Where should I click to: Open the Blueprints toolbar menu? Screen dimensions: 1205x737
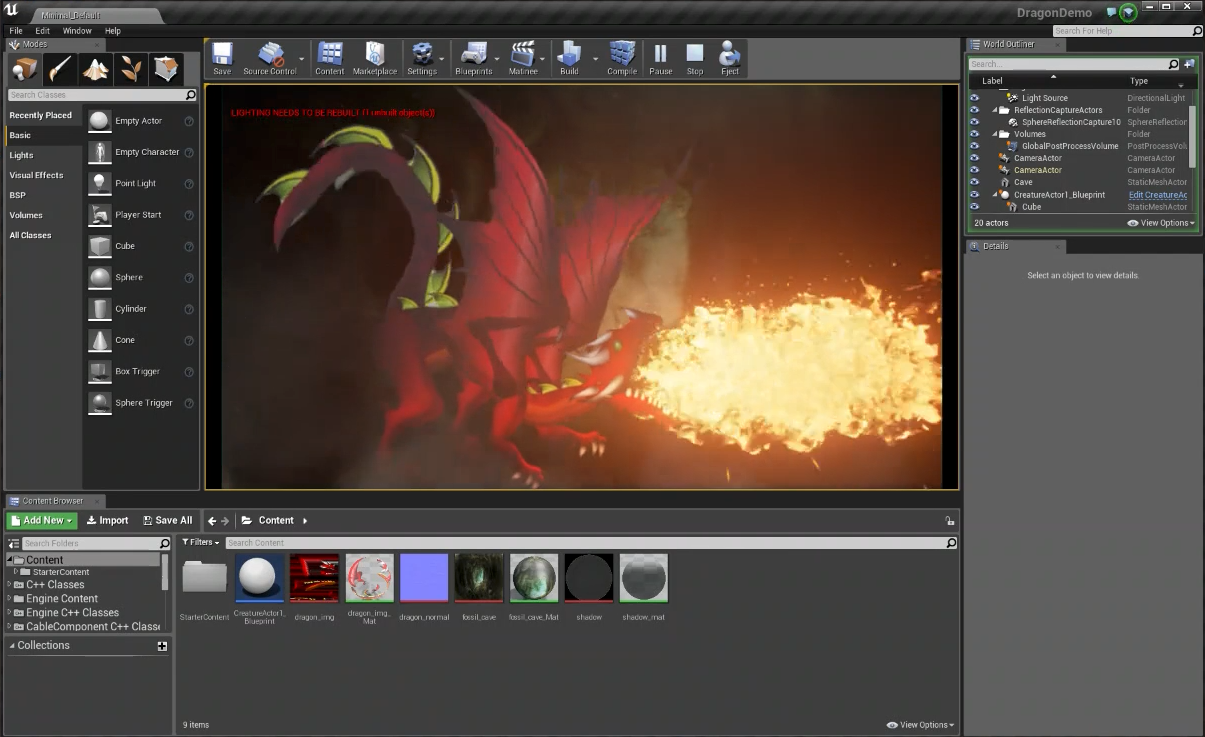coord(474,58)
